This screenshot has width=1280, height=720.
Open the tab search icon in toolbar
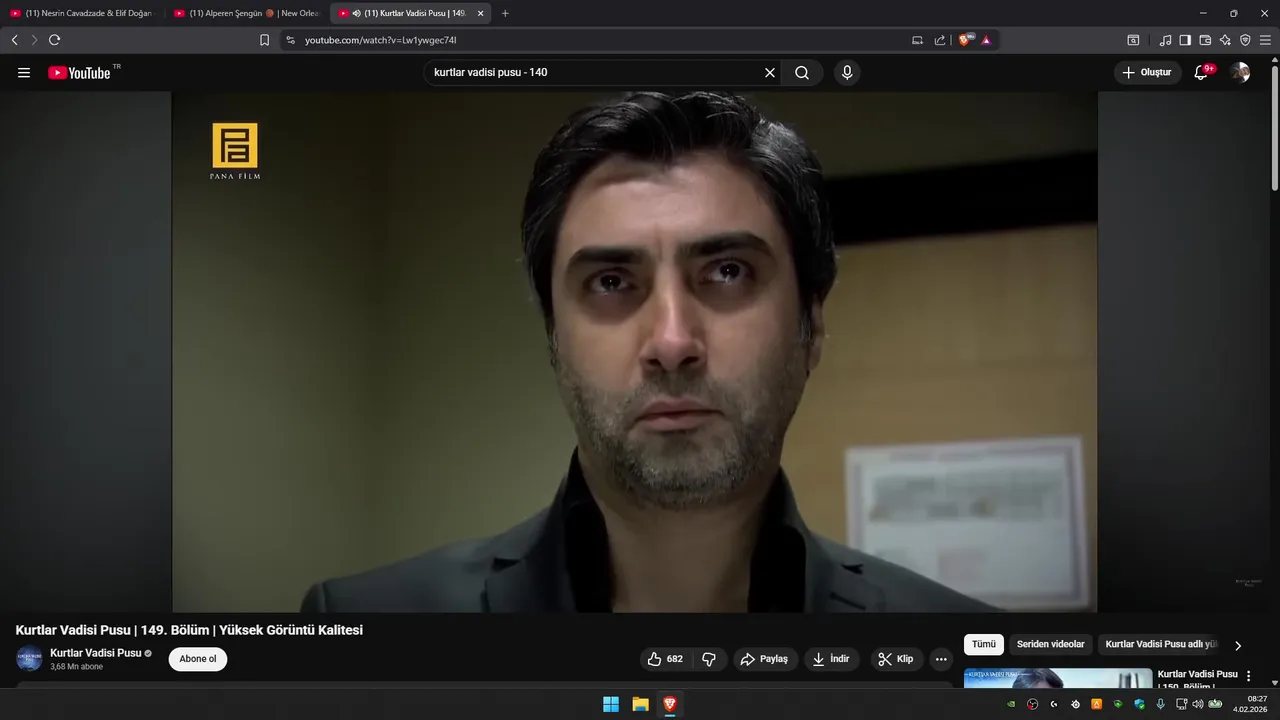pyautogui.click(x=1133, y=40)
